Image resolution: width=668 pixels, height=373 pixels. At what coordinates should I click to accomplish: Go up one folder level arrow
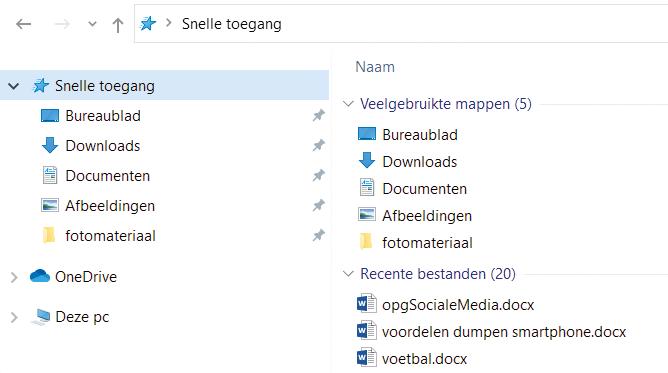click(118, 25)
